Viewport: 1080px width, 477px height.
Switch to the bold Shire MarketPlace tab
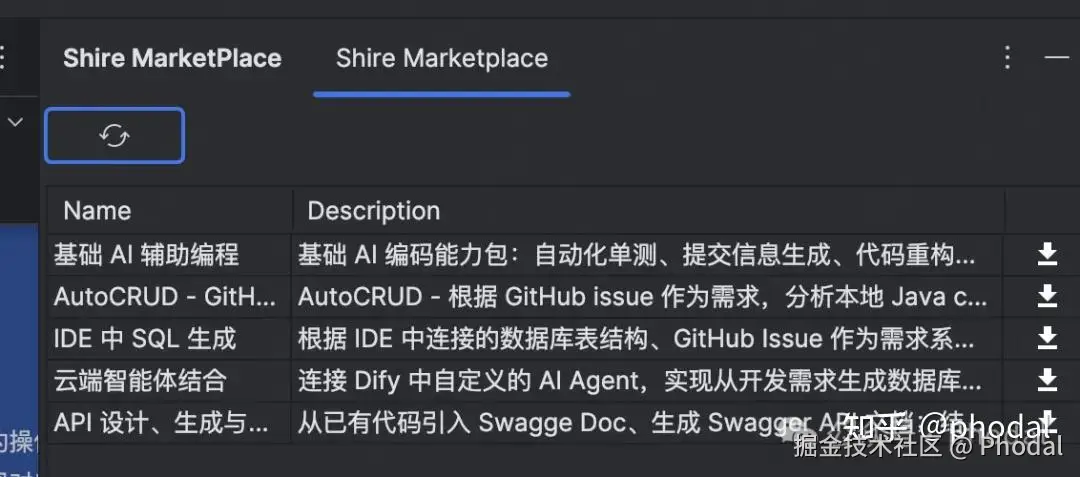[172, 58]
